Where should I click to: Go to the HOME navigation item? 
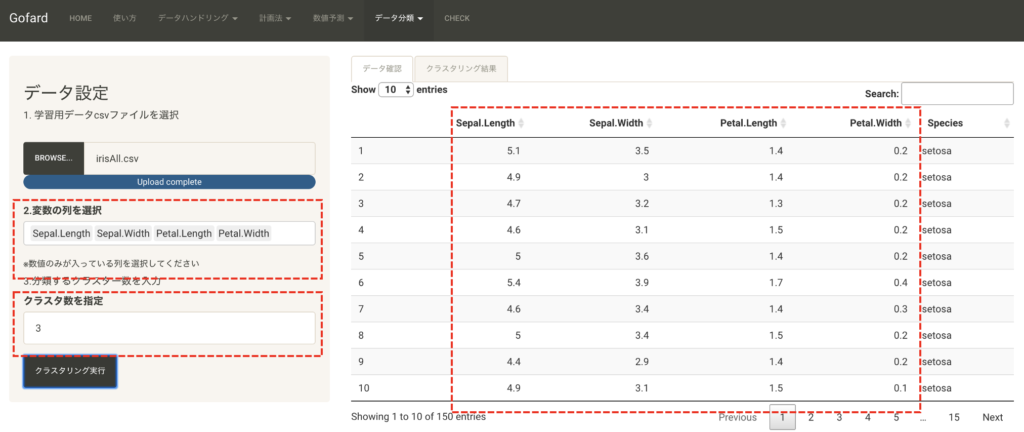click(x=80, y=19)
